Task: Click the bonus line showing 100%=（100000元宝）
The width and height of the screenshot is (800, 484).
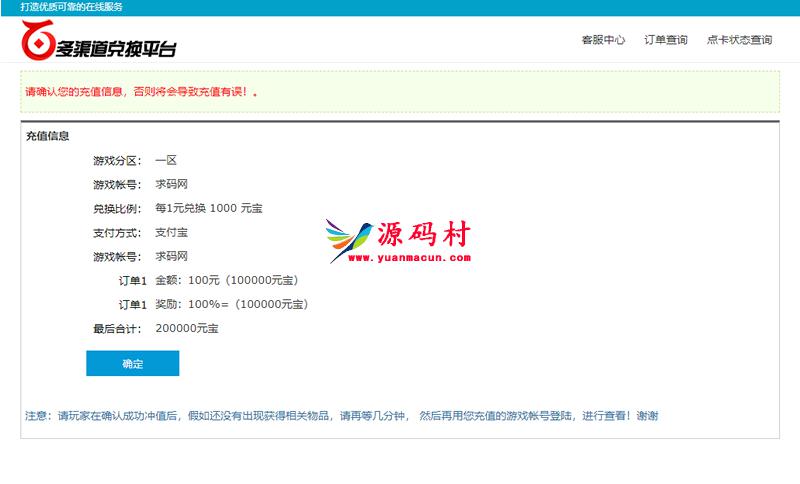Action: [x=231, y=304]
